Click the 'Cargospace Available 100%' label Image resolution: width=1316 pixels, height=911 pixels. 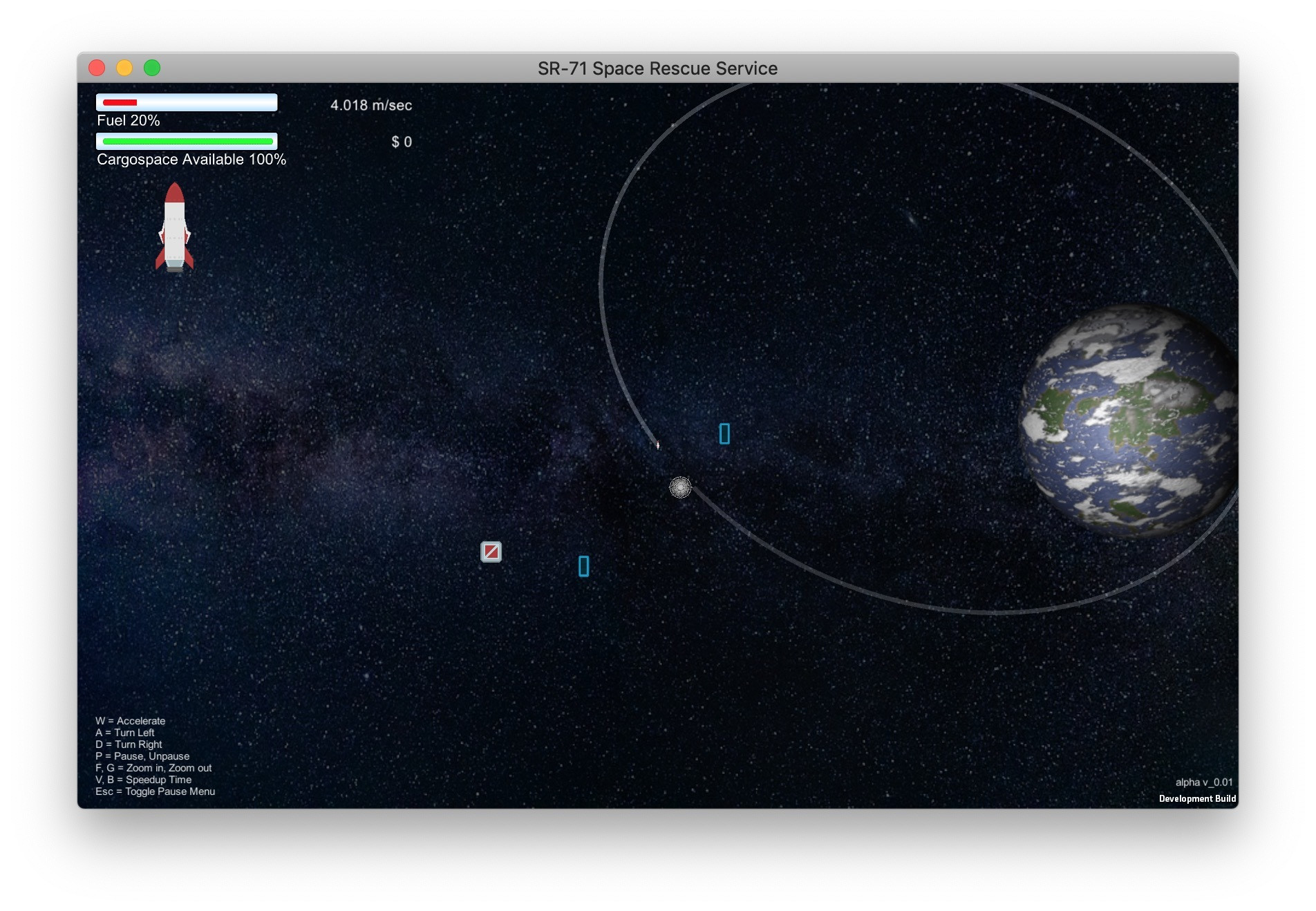click(x=191, y=159)
